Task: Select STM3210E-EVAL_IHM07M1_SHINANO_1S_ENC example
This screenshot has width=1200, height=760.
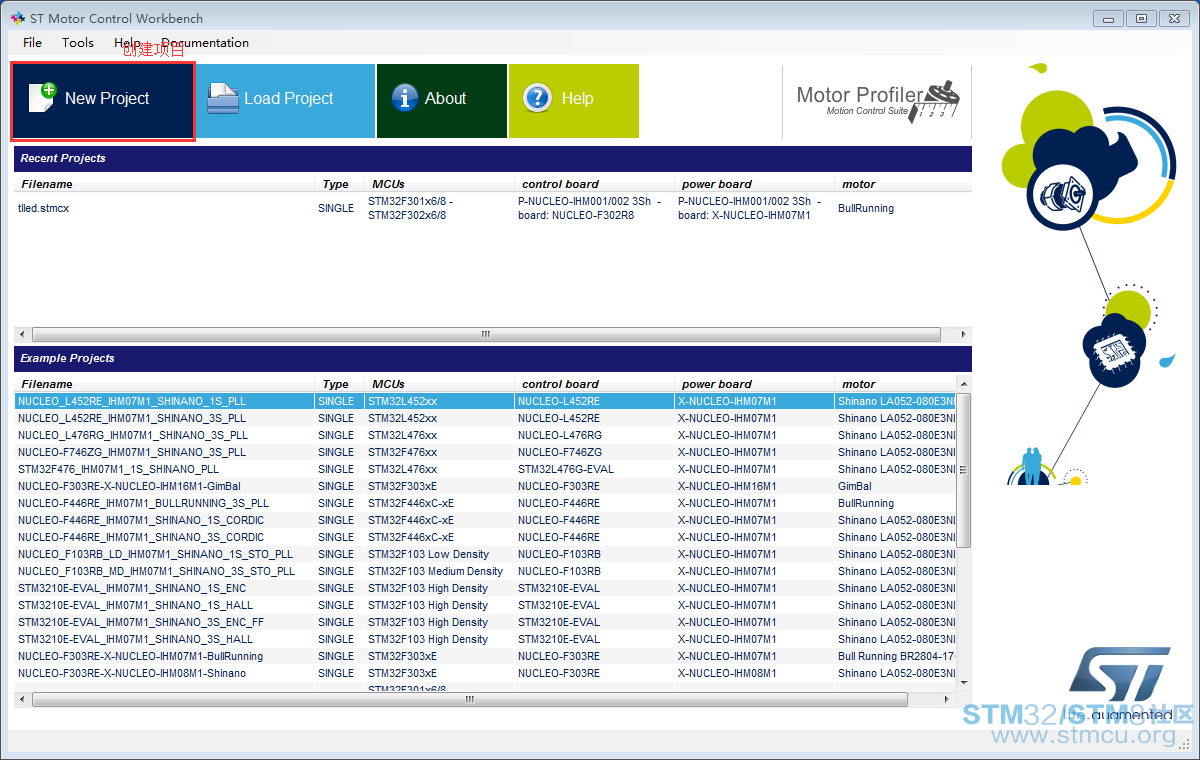Action: (x=486, y=588)
